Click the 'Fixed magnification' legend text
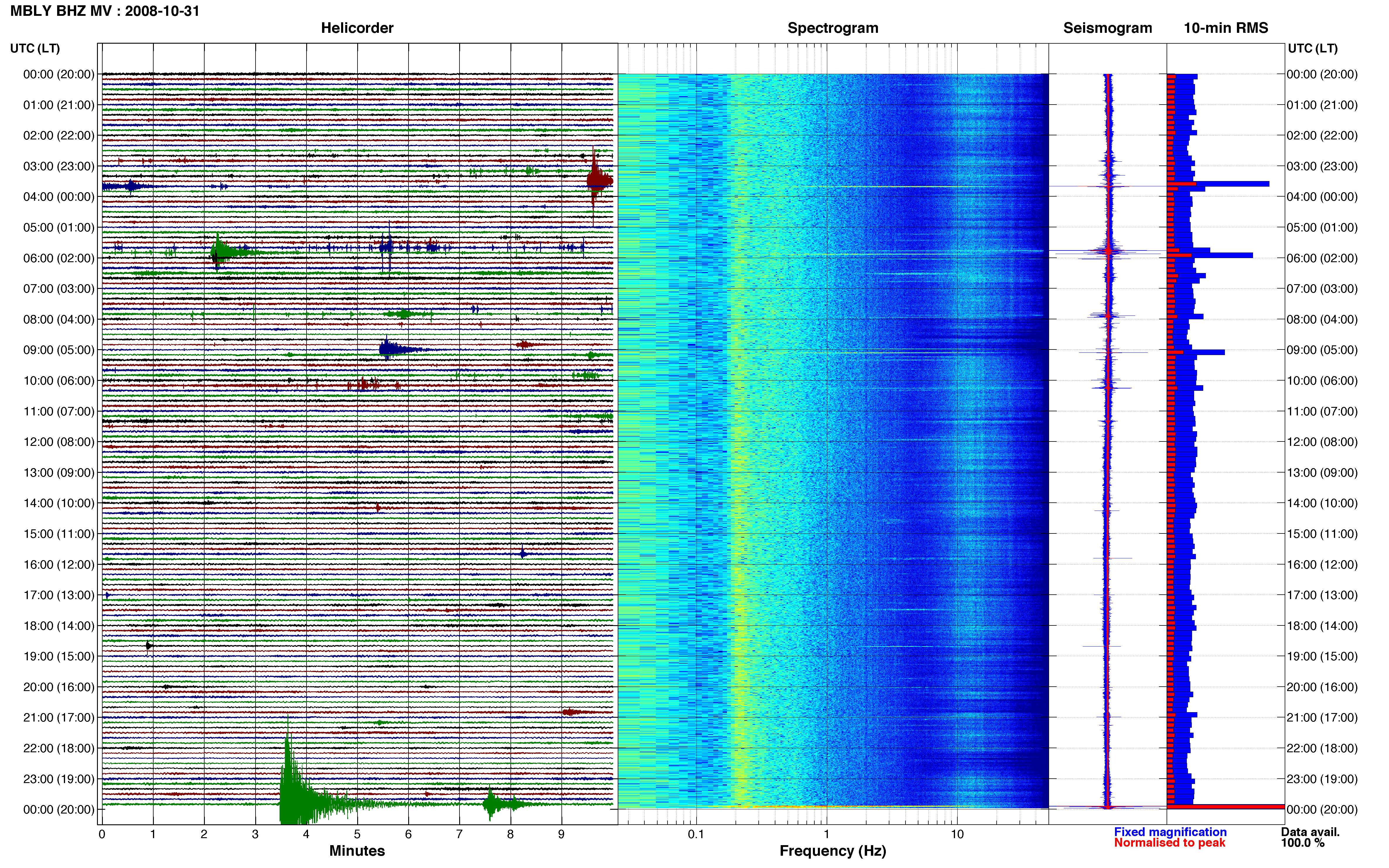This screenshot has height=868, width=1389. pos(1170,832)
